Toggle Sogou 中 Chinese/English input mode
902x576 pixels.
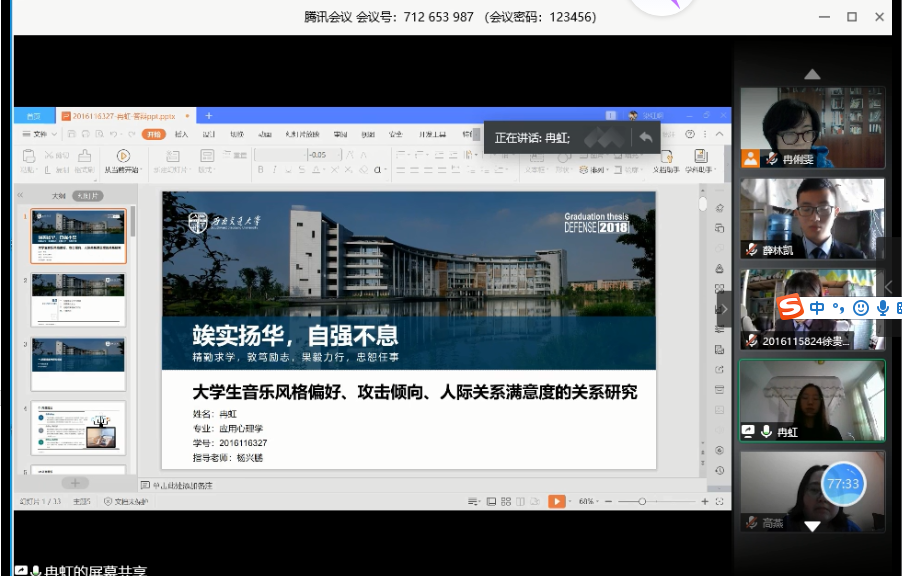[817, 308]
